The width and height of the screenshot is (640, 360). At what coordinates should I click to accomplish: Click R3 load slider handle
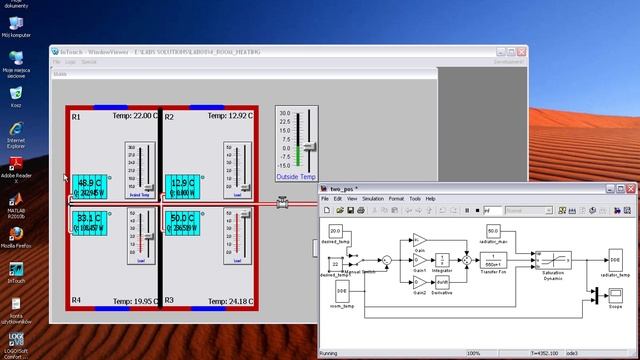[245, 215]
